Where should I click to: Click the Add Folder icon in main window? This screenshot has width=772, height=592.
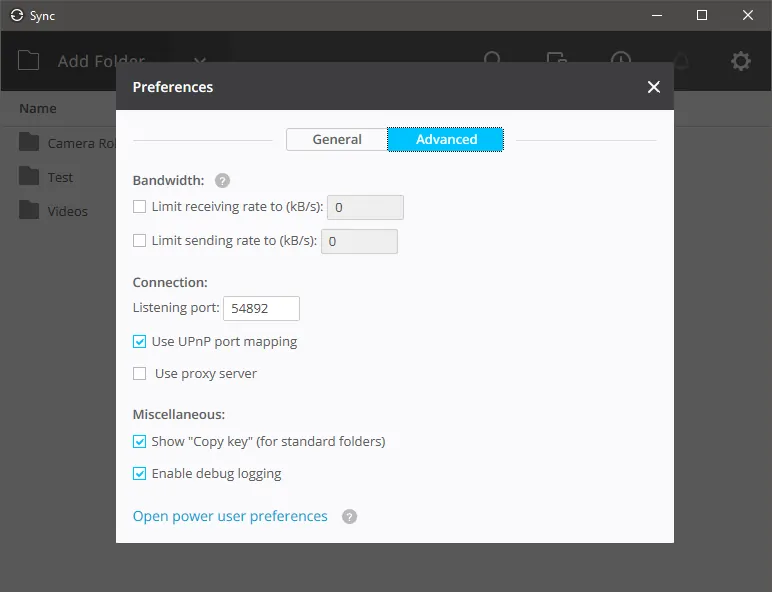[29, 61]
